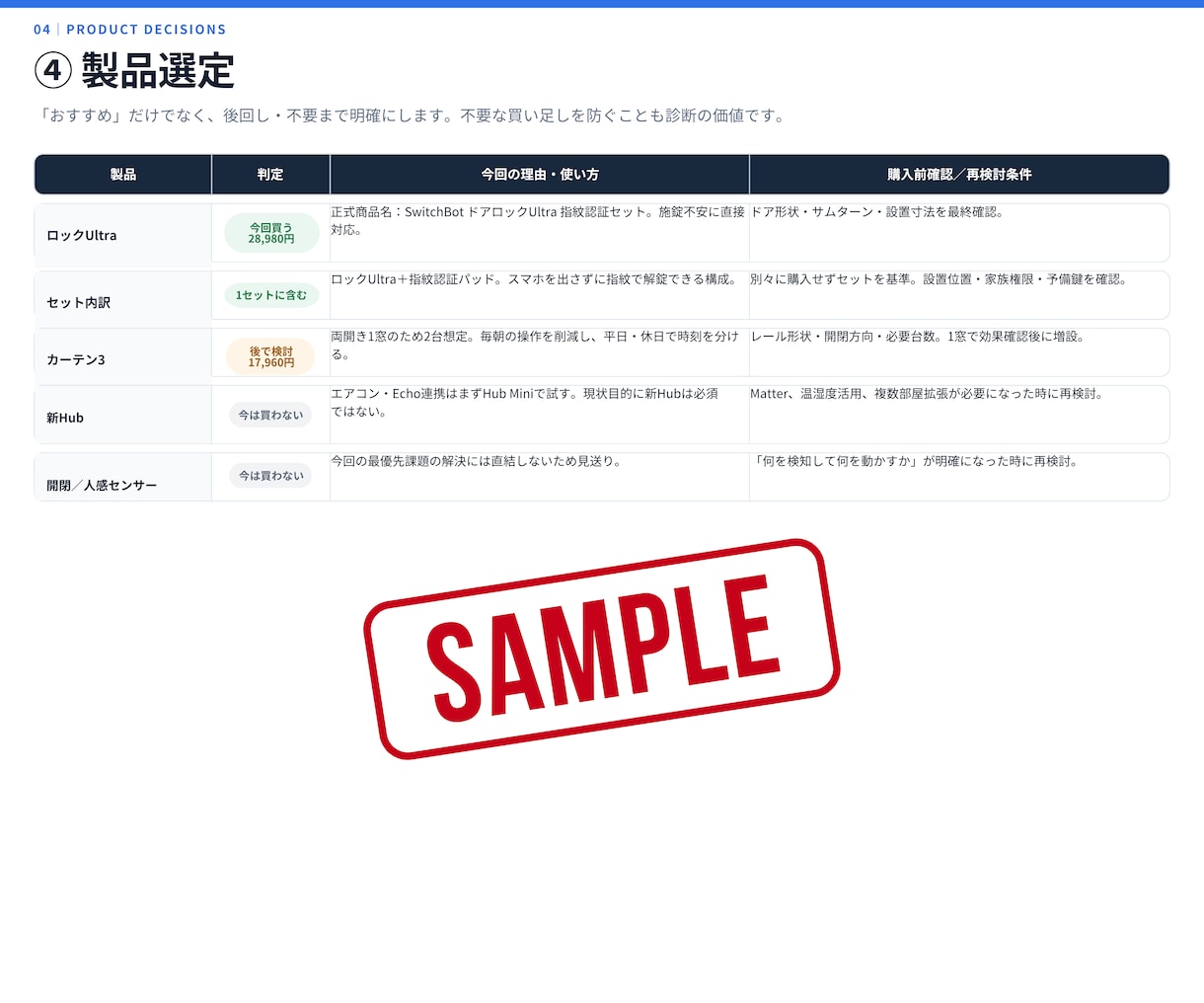Click the ロックUltra+指紋認証パッド reason text
The height and width of the screenshot is (1003, 1204).
point(534,279)
